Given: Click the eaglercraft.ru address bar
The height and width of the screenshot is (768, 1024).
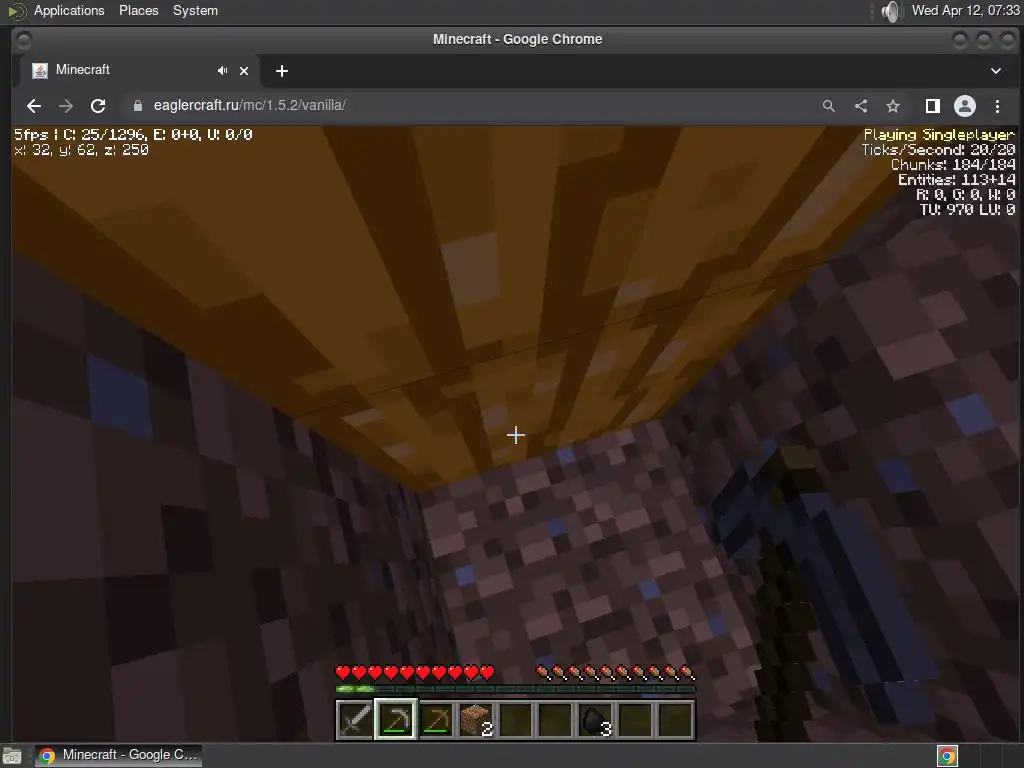Looking at the screenshot, I should click(x=457, y=106).
